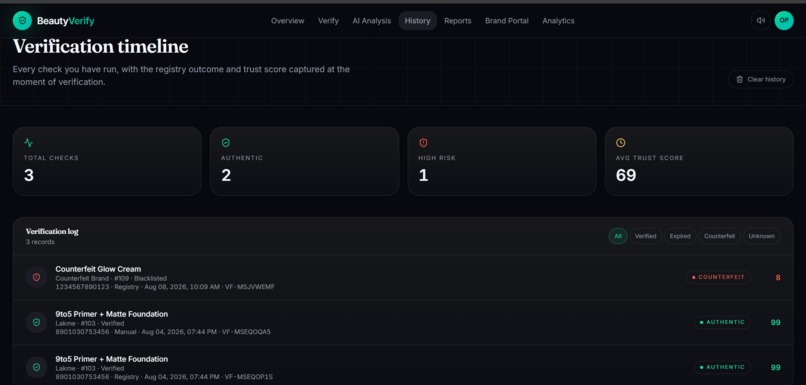
Task: Filter log by Expired
Action: pos(680,236)
